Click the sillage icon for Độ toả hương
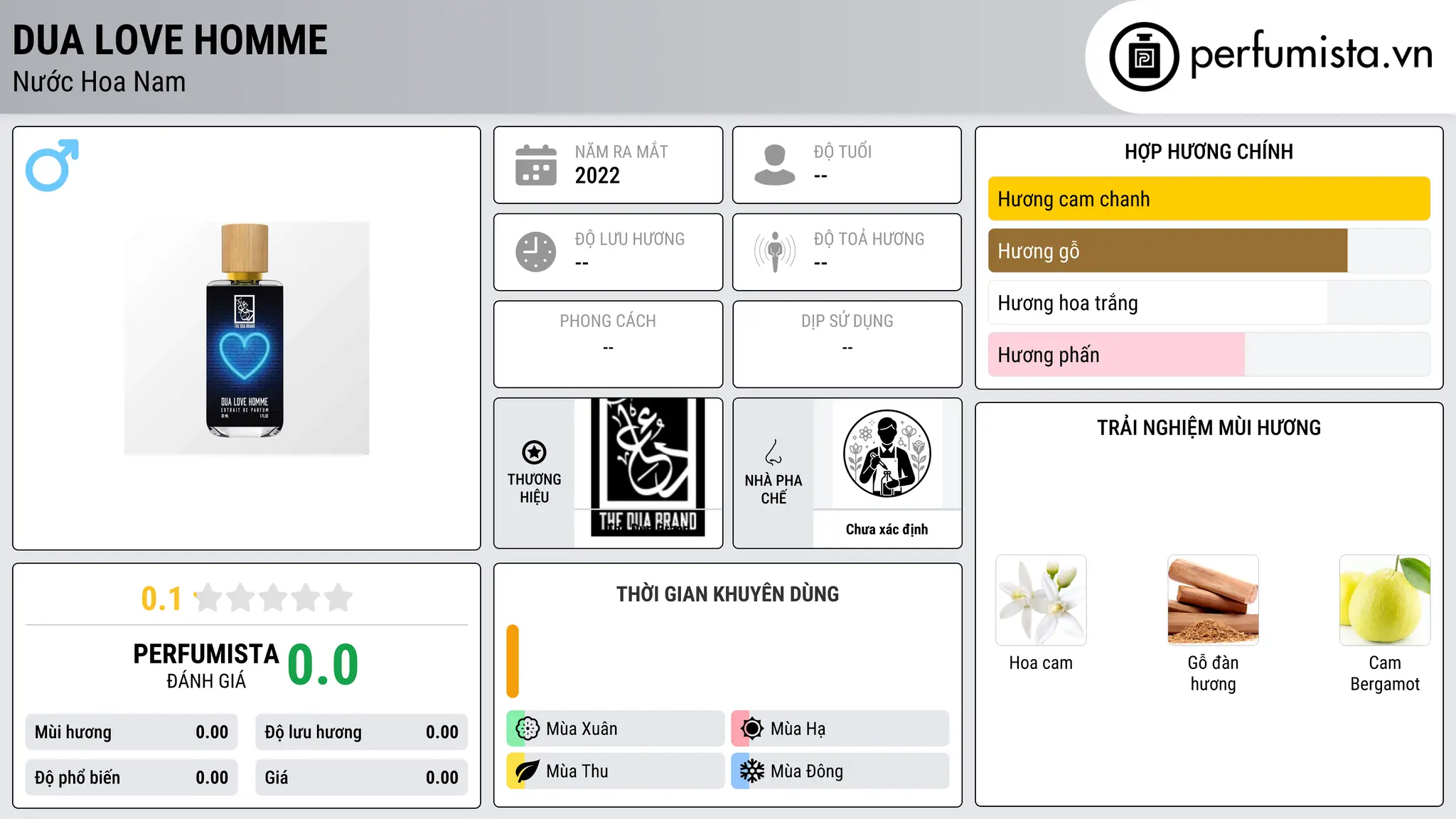Viewport: 1456px width, 819px height. 775,252
